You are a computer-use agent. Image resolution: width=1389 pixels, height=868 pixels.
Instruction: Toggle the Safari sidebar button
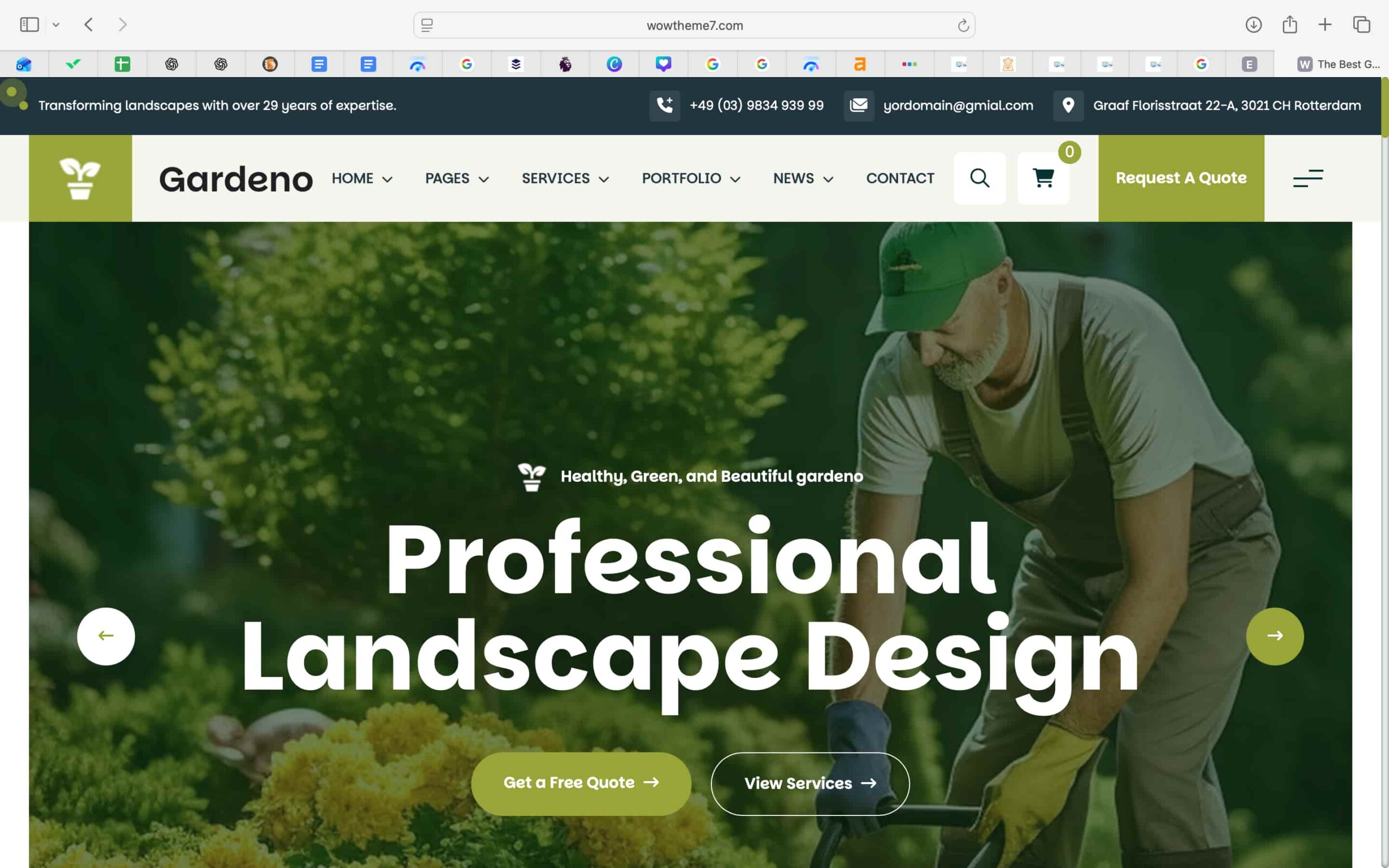pos(29,25)
